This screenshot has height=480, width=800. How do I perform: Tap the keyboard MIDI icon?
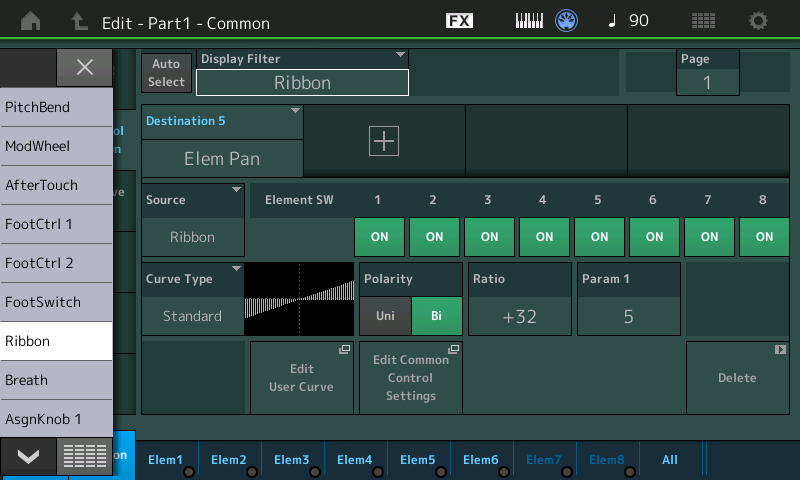[x=530, y=21]
